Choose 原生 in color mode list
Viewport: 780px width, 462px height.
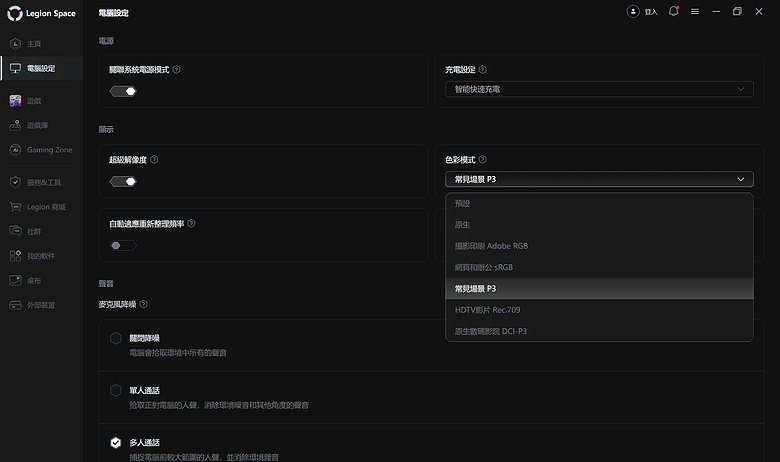pyautogui.click(x=599, y=225)
